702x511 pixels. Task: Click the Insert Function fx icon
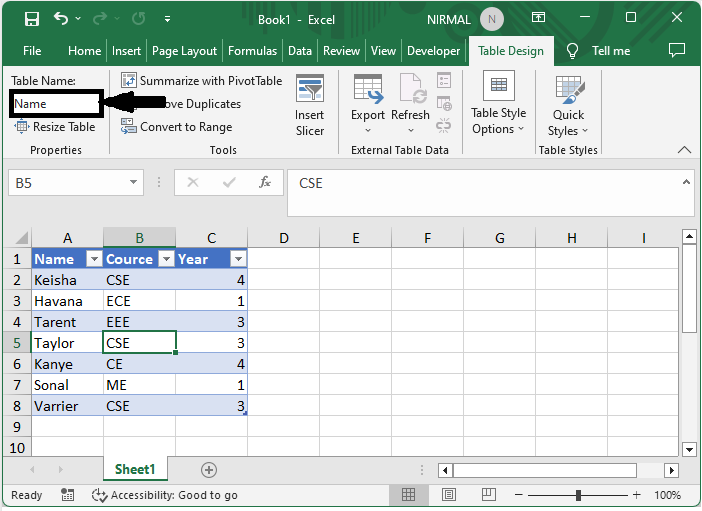(x=265, y=183)
